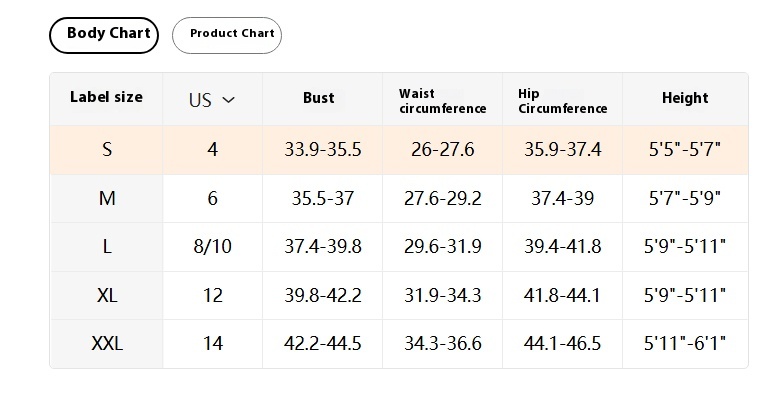Screen dimensions: 773x409
Task: Select the M label size row
Action: pyautogui.click(x=399, y=198)
